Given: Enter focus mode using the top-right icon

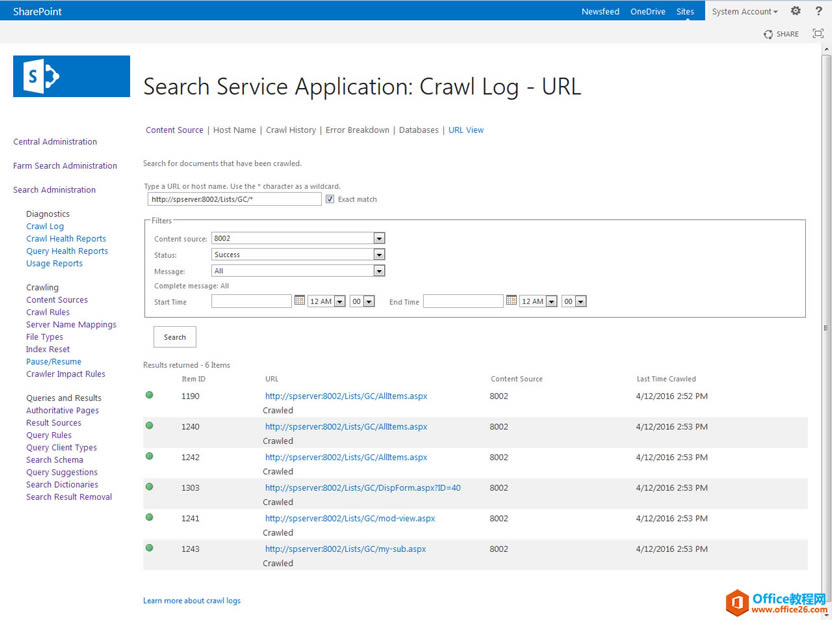Looking at the screenshot, I should point(817,34).
